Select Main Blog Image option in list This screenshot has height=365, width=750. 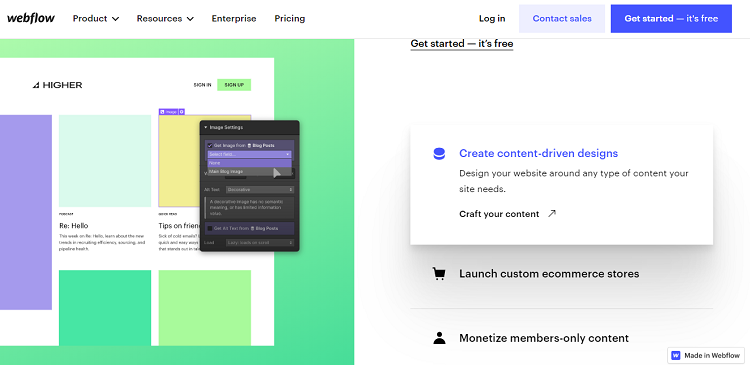click(x=226, y=171)
